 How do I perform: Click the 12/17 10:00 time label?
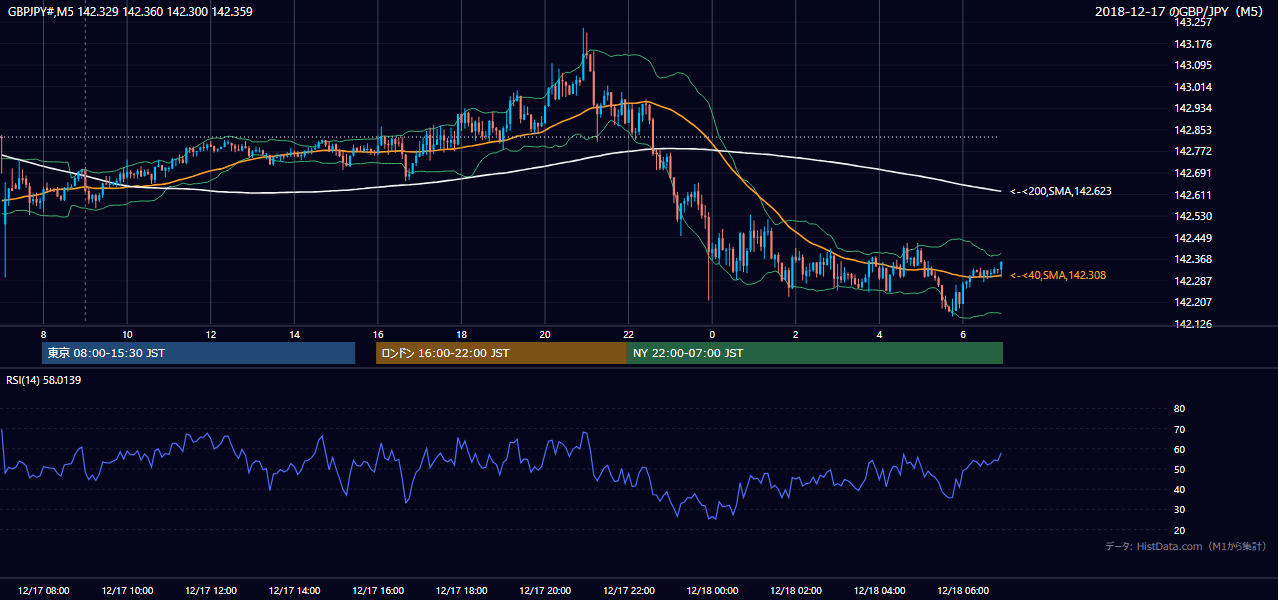(x=127, y=591)
